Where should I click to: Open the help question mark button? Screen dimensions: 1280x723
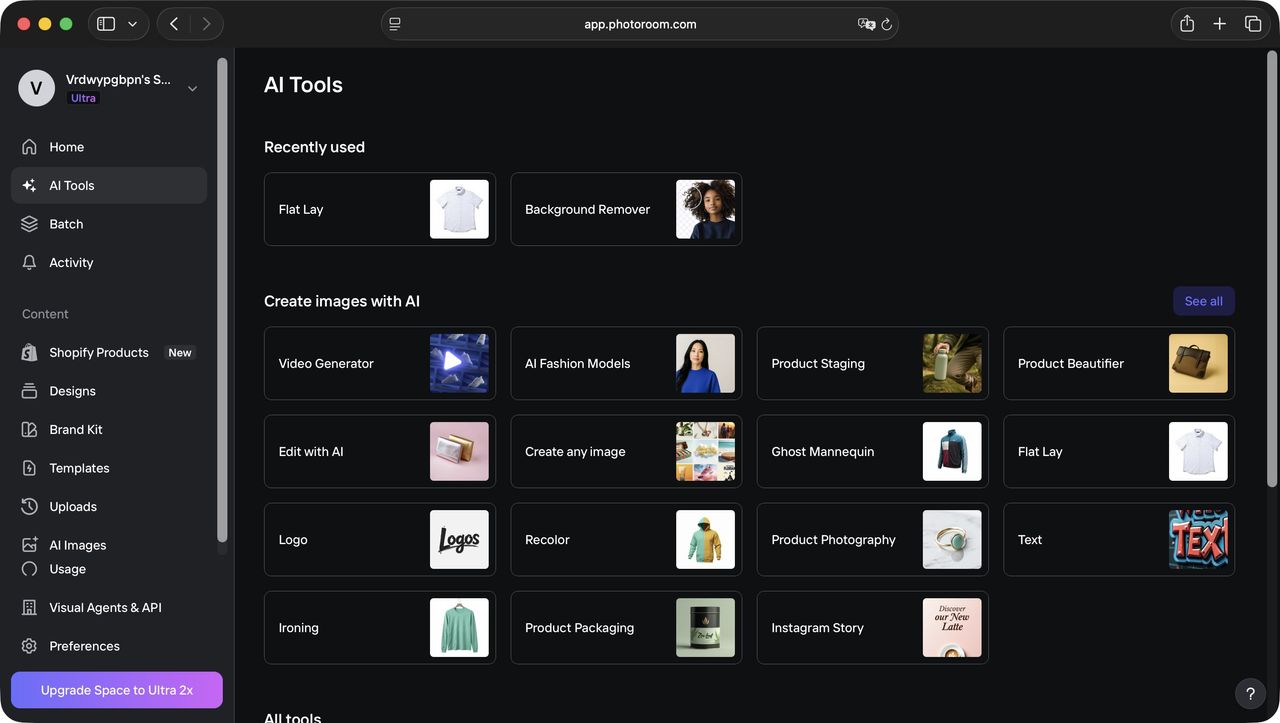[1250, 693]
